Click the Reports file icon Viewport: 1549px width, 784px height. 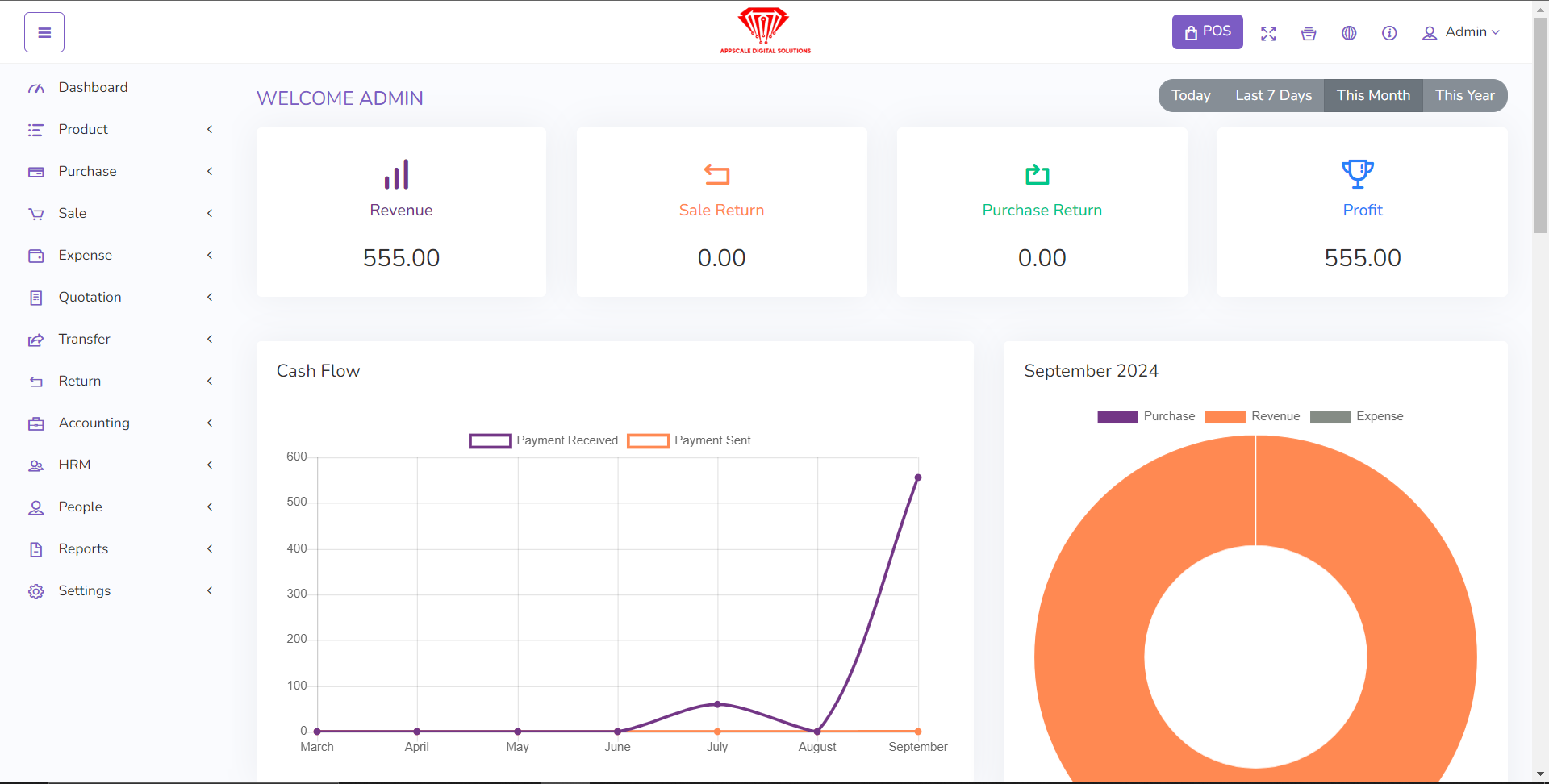click(x=36, y=549)
